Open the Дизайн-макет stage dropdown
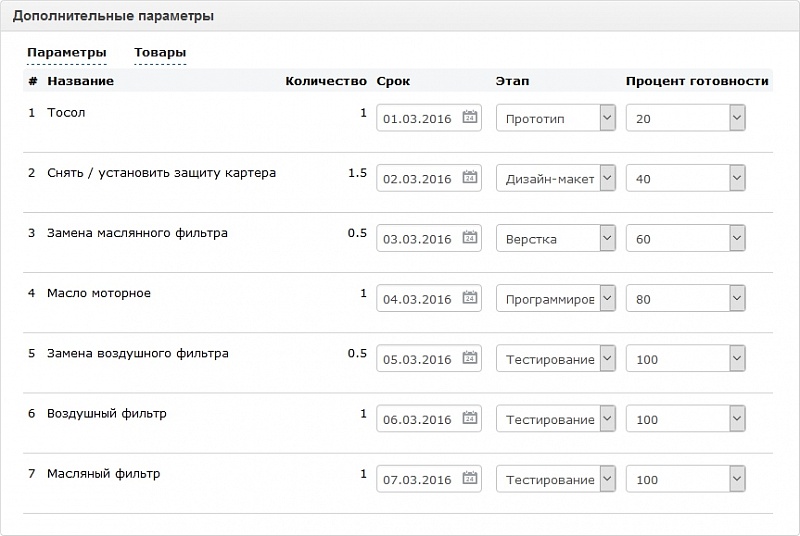Image resolution: width=800 pixels, height=536 pixels. click(607, 178)
